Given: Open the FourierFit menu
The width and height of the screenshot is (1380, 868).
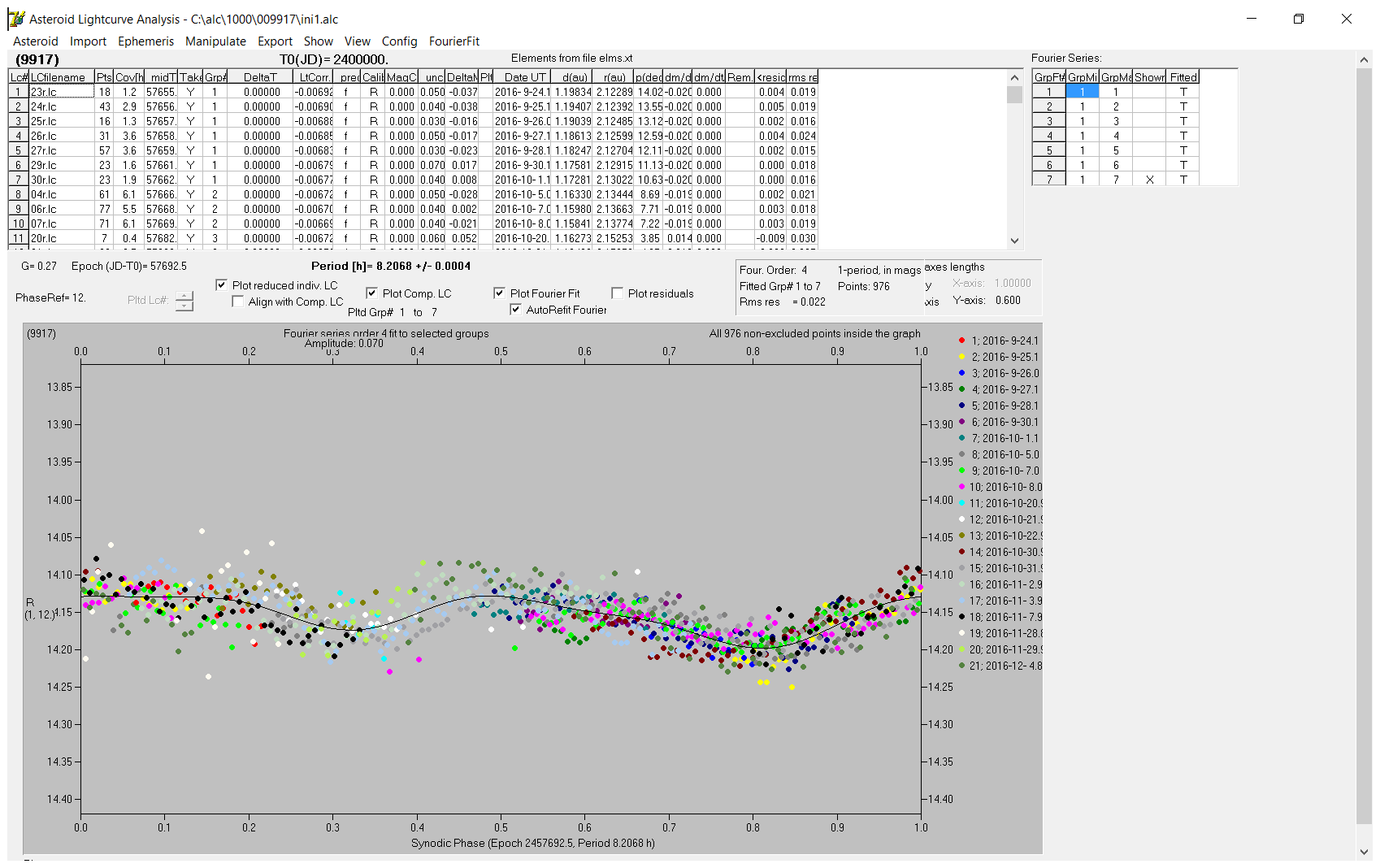Looking at the screenshot, I should [x=454, y=41].
